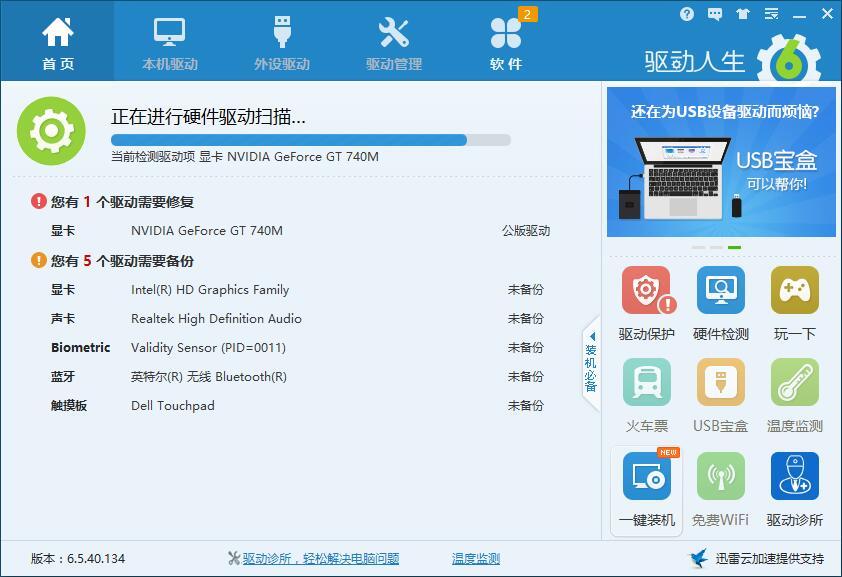Image resolution: width=842 pixels, height=577 pixels.
Task: Click the wrench icon beside 驱动诊所 link
Action: pos(234,558)
